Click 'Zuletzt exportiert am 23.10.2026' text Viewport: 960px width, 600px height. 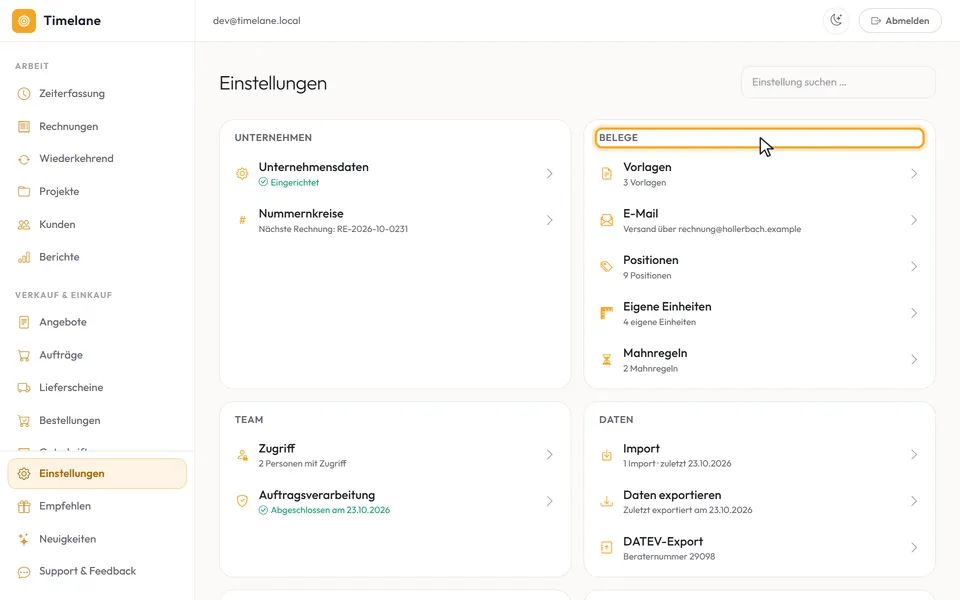pos(688,510)
